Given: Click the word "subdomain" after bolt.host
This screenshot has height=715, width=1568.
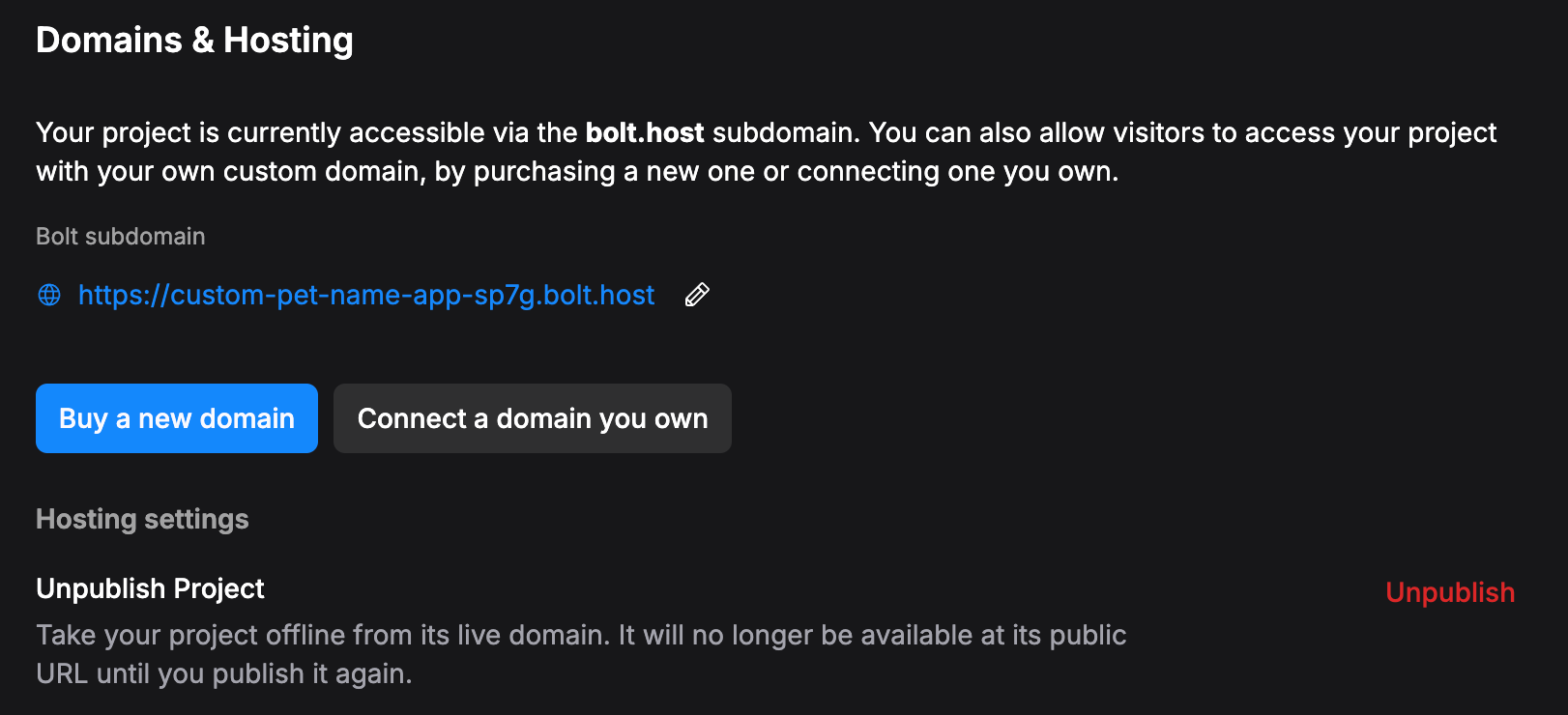Looking at the screenshot, I should pyautogui.click(x=784, y=132).
